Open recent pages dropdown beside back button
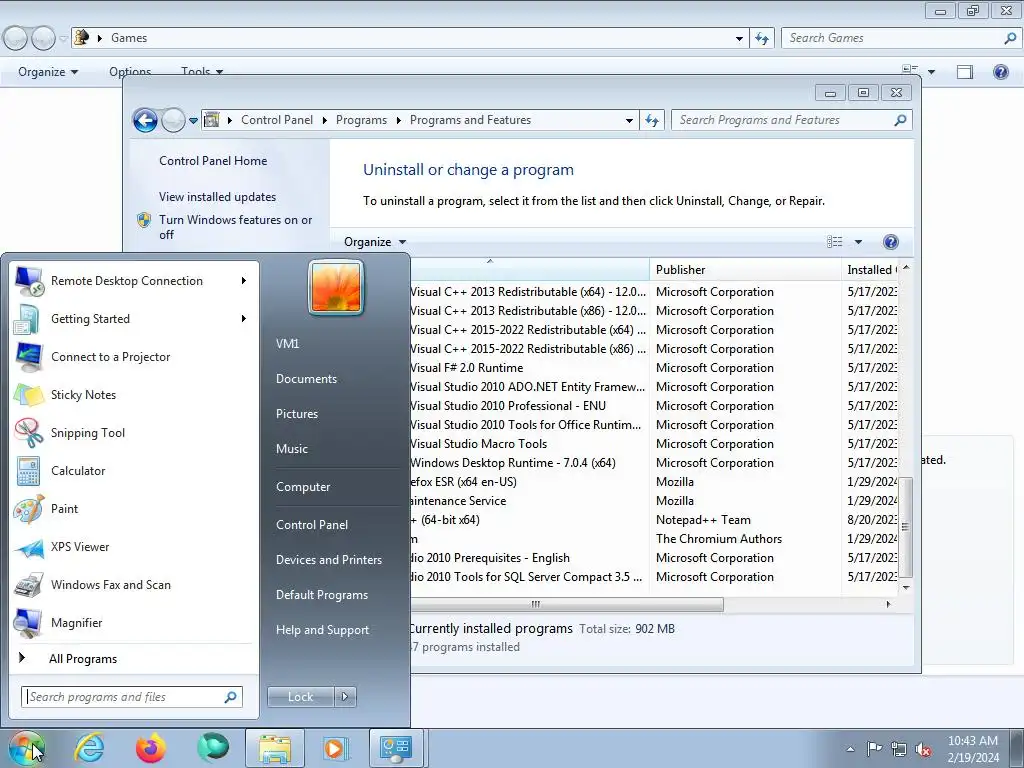 (x=193, y=121)
